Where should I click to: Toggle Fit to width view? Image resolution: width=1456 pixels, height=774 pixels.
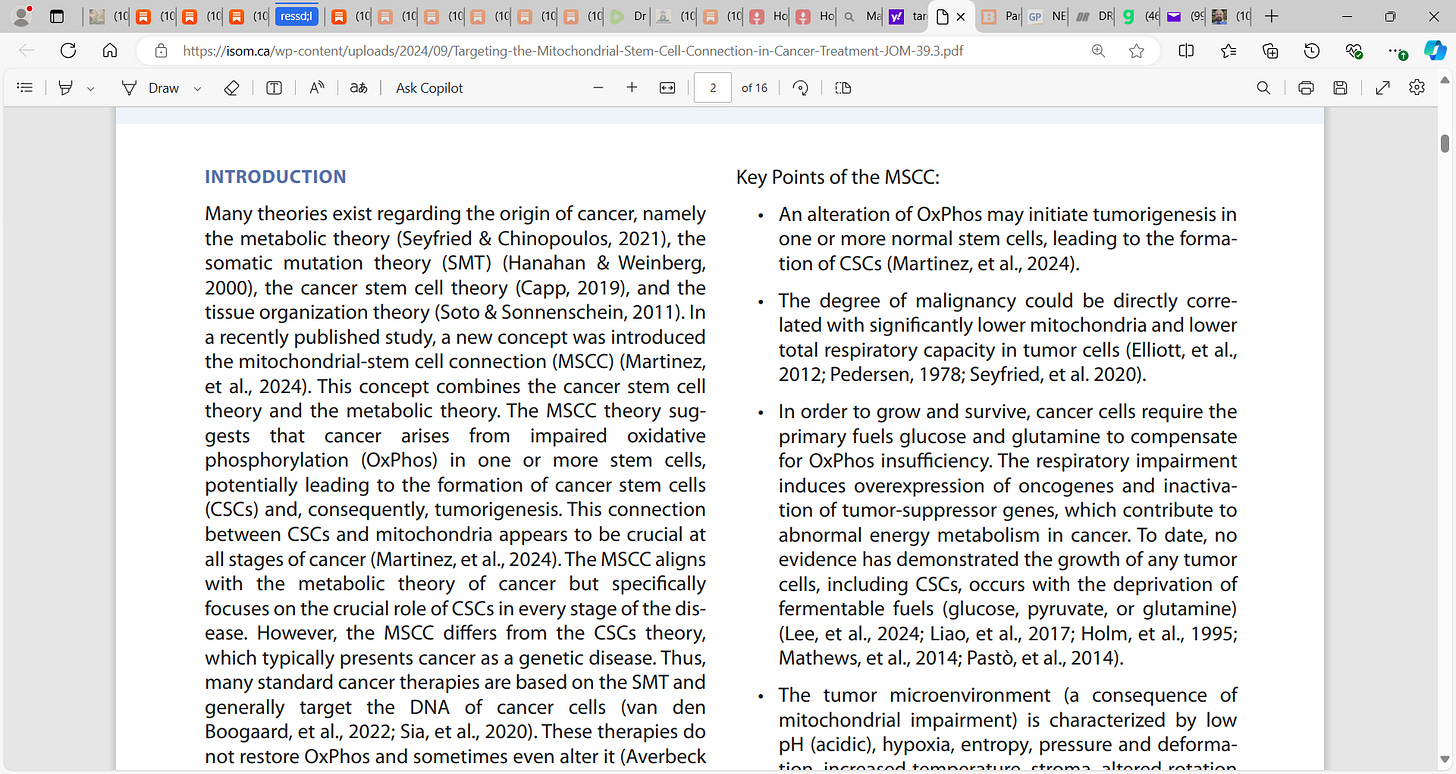click(668, 88)
